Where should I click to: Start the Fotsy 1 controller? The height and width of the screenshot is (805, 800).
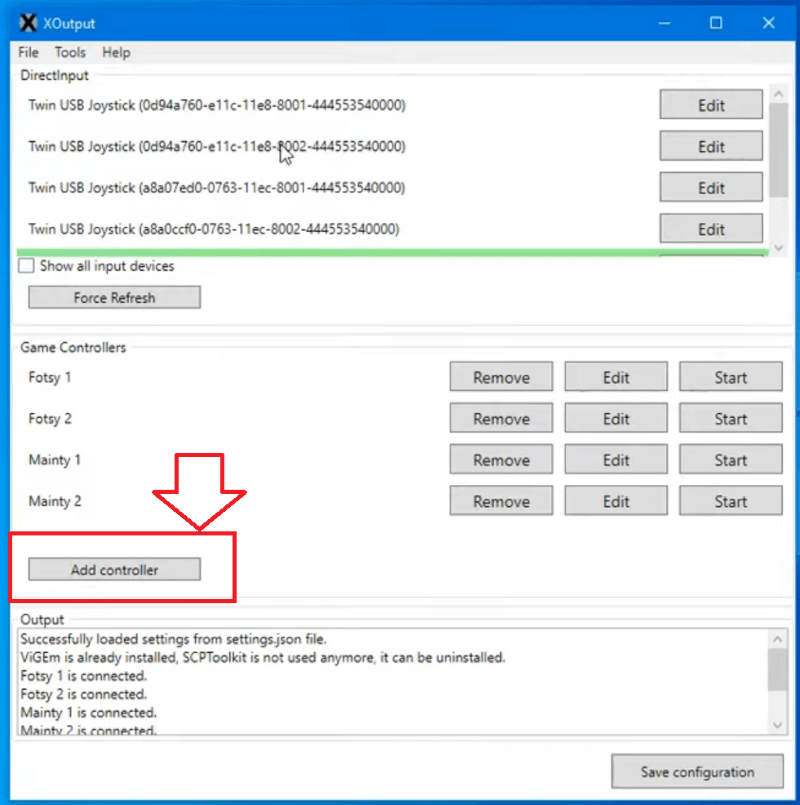(731, 377)
